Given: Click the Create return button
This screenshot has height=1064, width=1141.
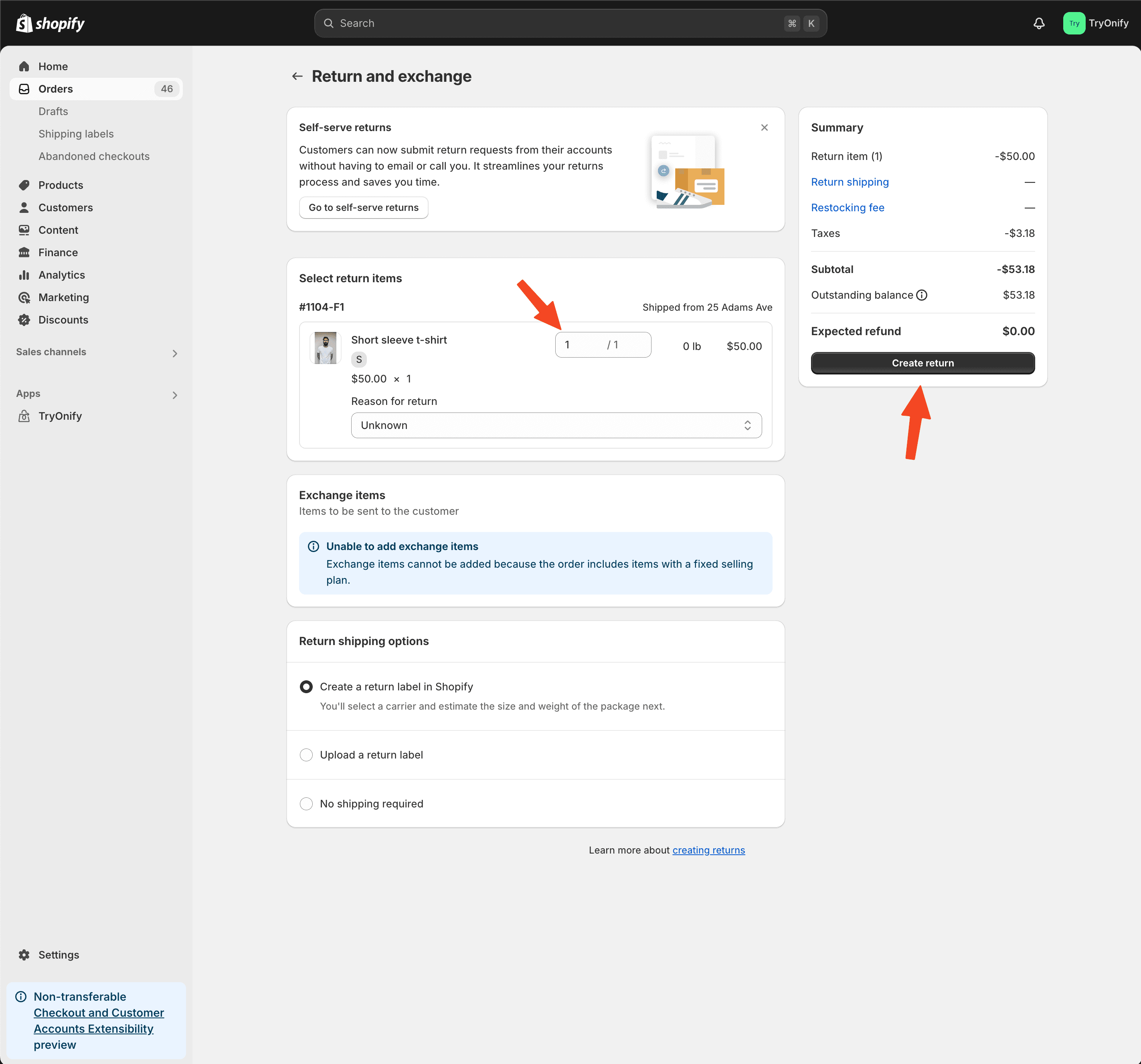Looking at the screenshot, I should [923, 363].
